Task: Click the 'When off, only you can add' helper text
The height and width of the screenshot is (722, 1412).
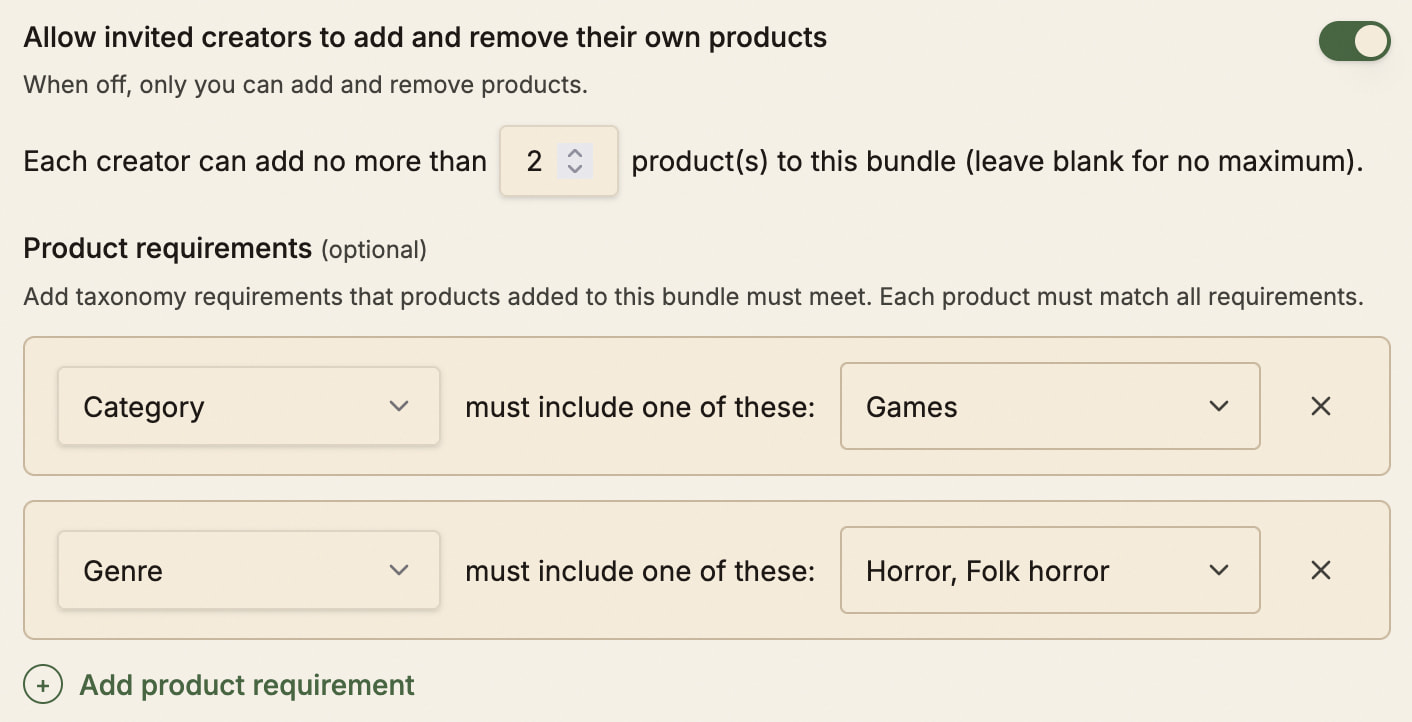Action: click(305, 85)
